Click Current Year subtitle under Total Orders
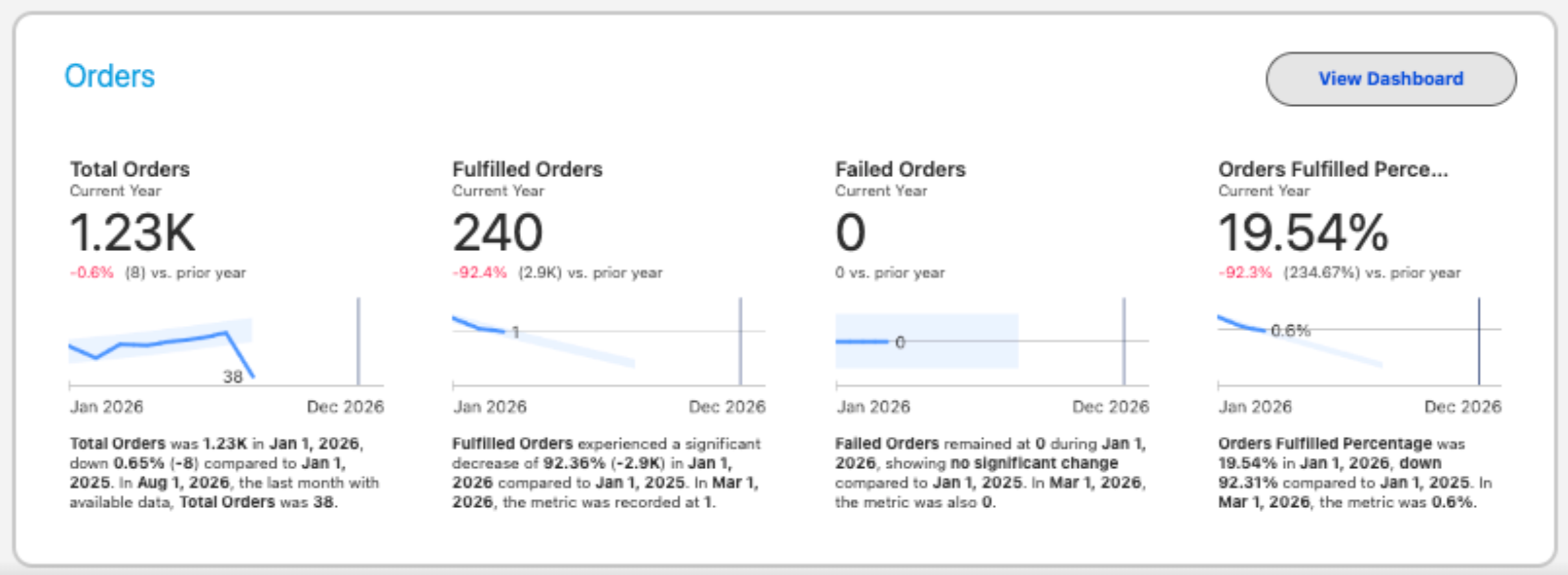The width and height of the screenshot is (1568, 575). coord(116,191)
